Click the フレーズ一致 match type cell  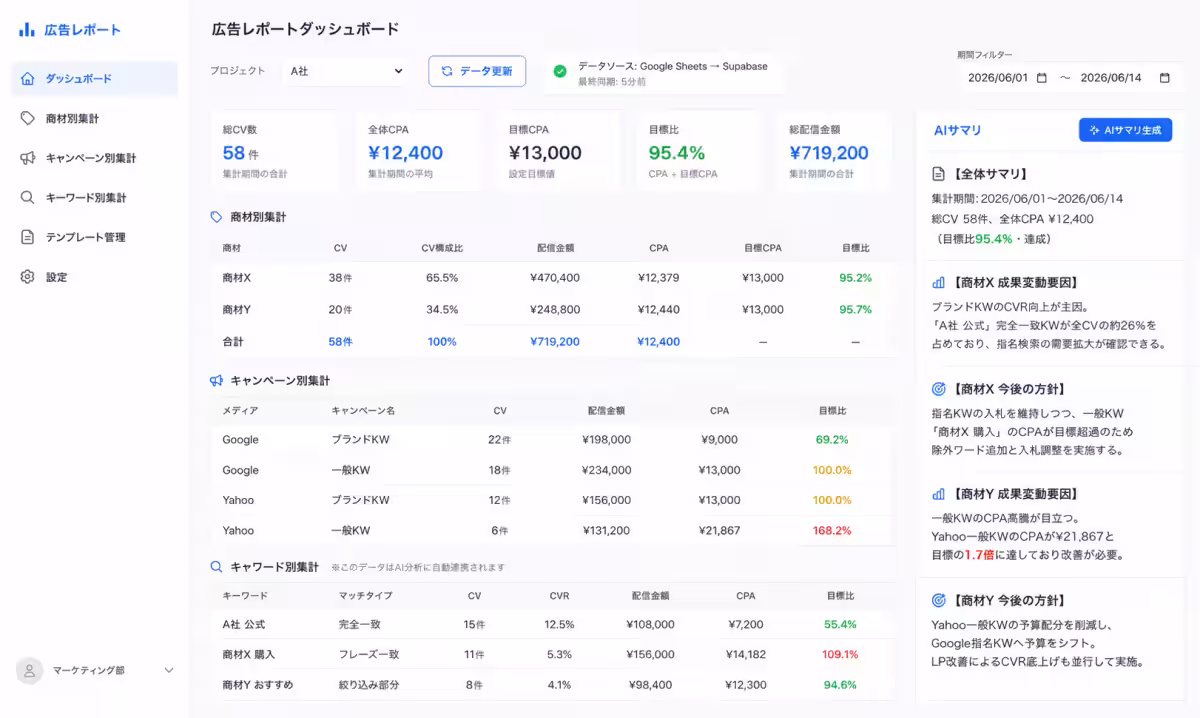tap(369, 655)
